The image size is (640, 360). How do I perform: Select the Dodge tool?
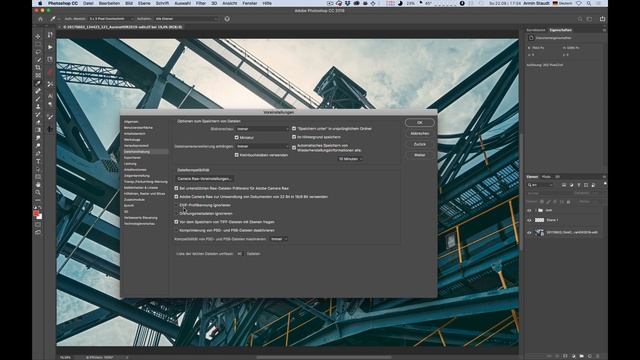(38, 145)
